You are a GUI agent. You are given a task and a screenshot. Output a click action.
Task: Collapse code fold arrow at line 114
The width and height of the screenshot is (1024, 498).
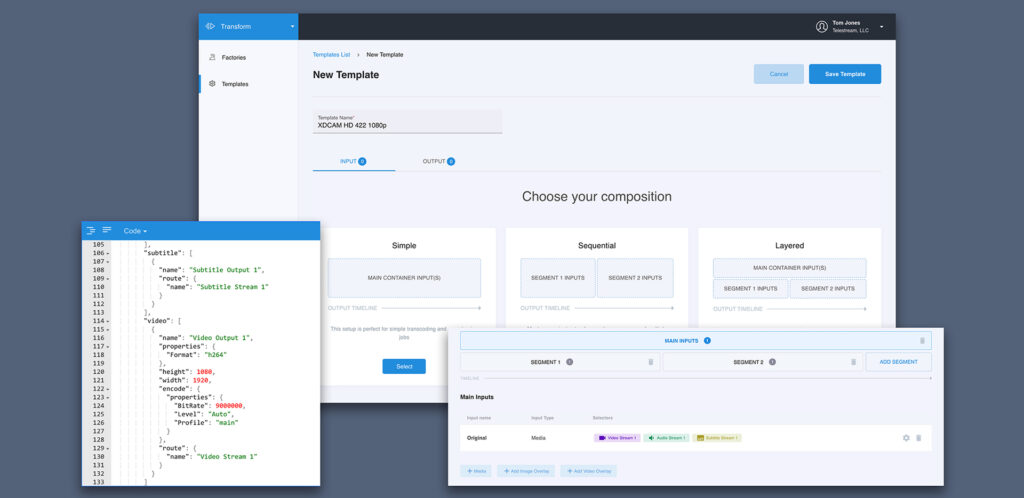(x=108, y=321)
